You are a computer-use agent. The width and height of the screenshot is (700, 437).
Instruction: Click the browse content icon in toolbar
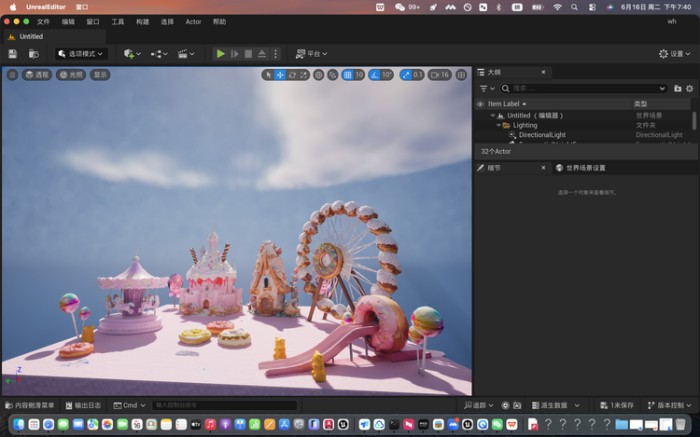tap(33, 54)
